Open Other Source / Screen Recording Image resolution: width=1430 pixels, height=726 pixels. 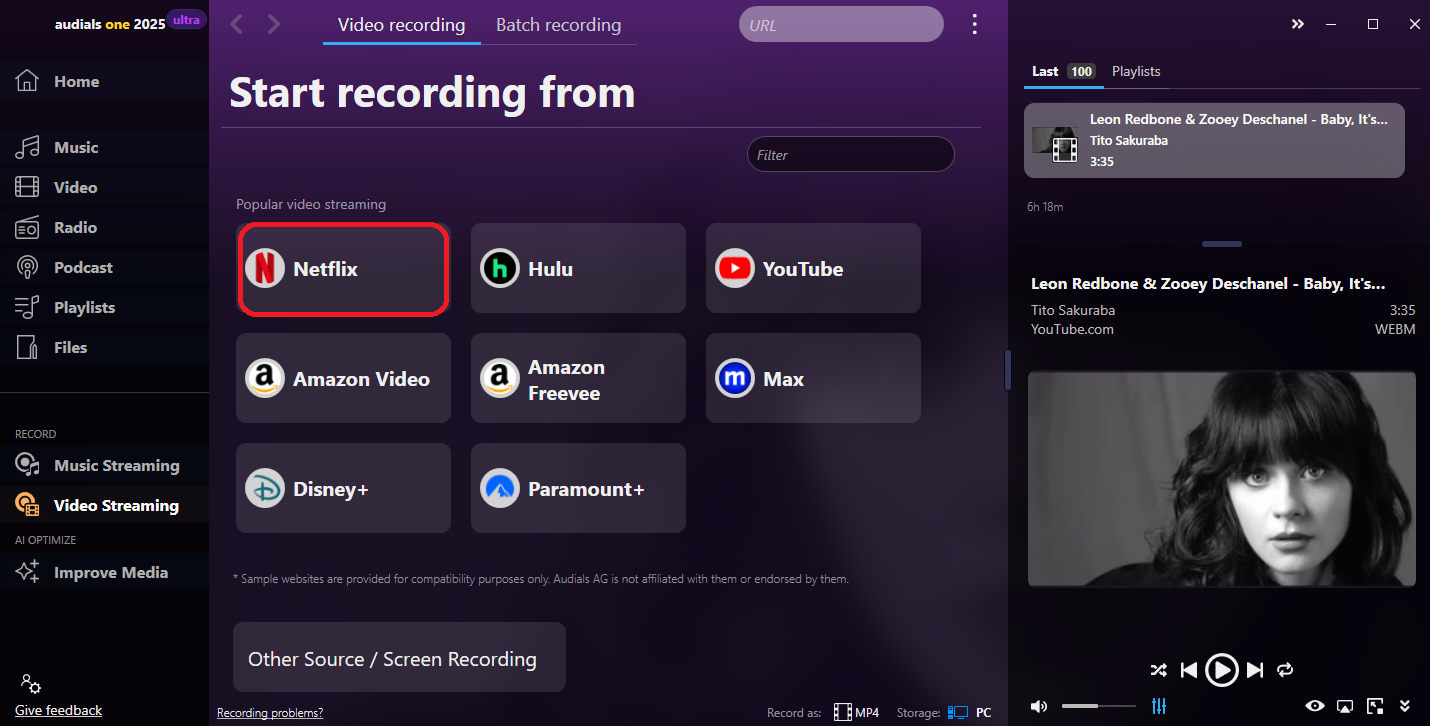coord(399,657)
